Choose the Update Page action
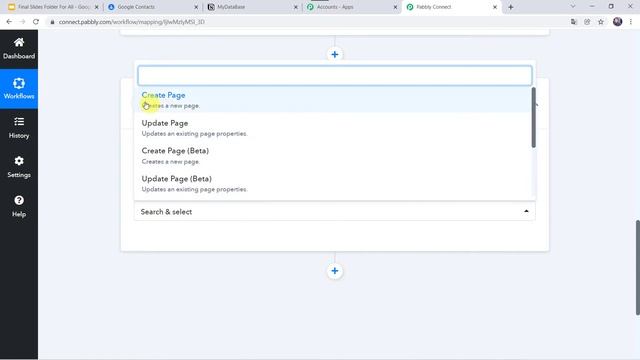 tap(333, 128)
